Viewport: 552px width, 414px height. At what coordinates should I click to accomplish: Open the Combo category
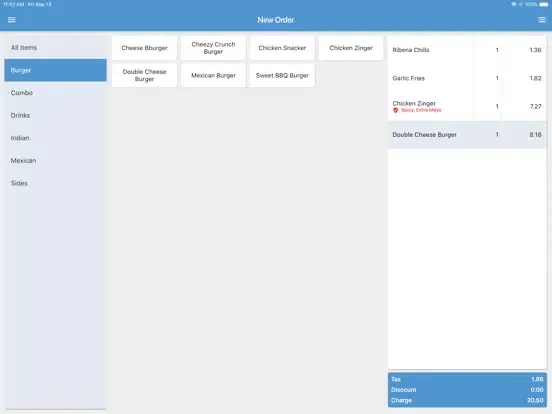(56, 93)
